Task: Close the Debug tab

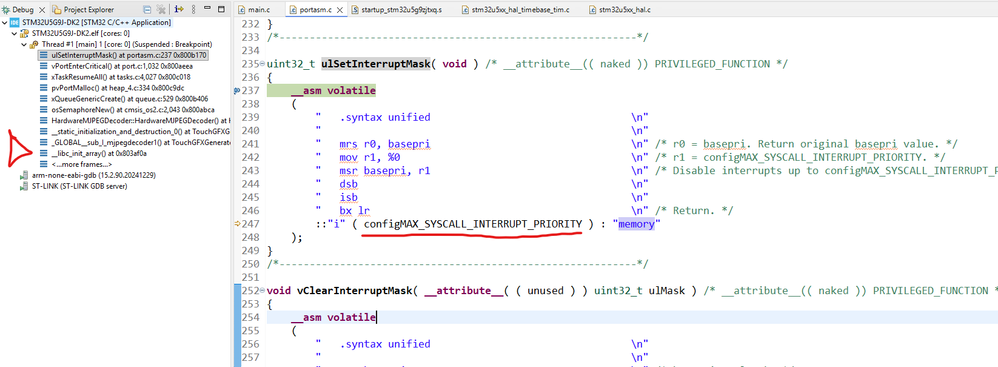Action: click(42, 10)
